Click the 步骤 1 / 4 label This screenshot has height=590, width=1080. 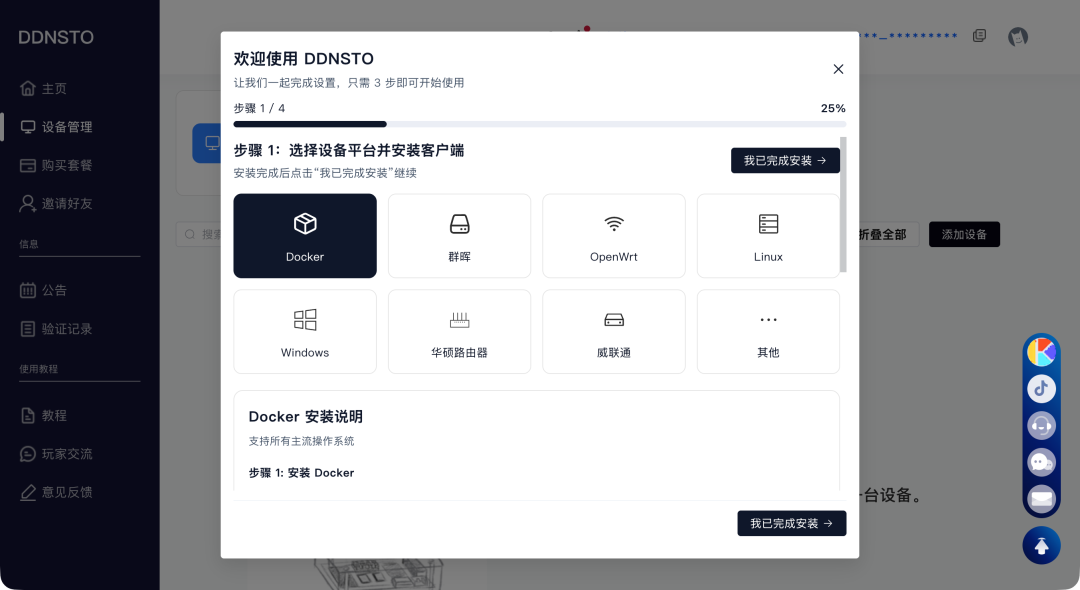click(259, 108)
